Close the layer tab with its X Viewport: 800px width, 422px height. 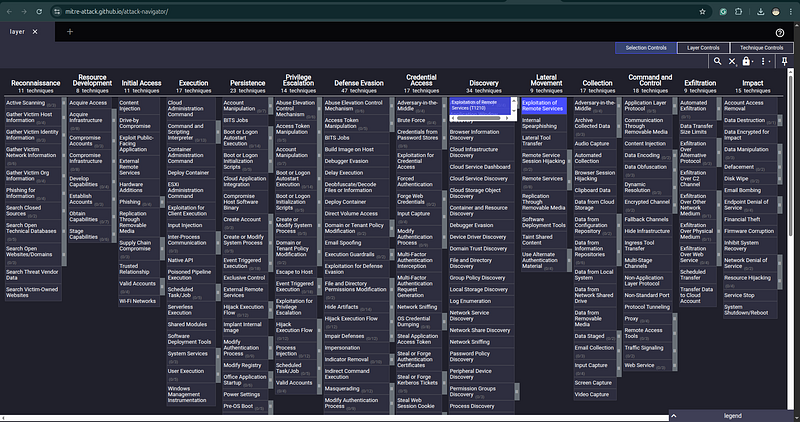pos(35,32)
